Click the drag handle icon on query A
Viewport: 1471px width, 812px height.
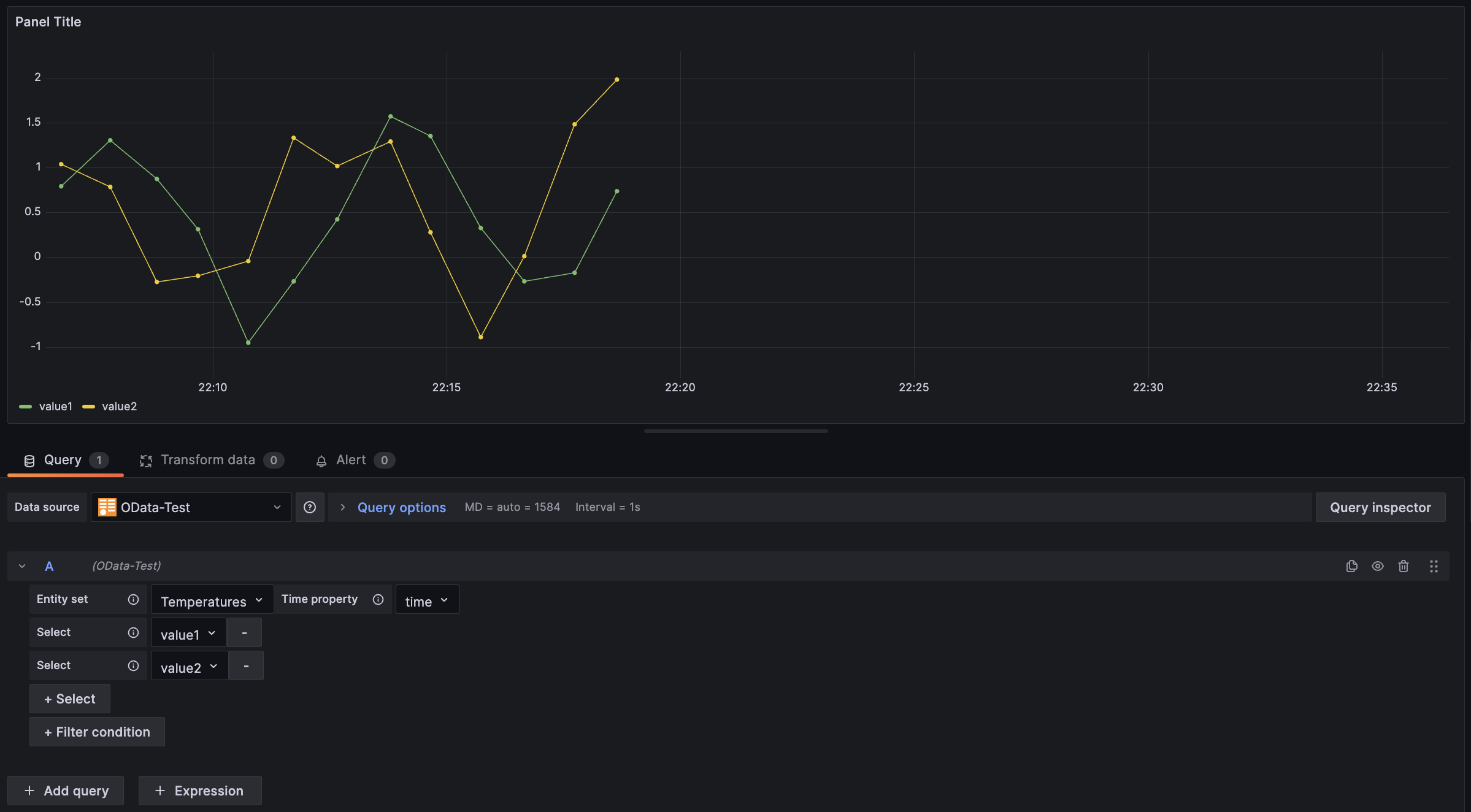1434,565
